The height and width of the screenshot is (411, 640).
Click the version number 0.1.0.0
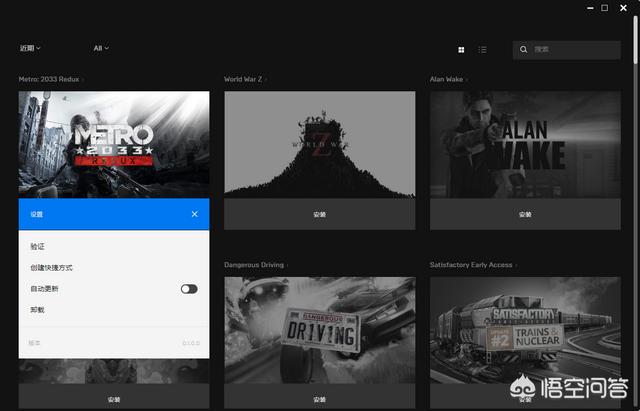191,343
